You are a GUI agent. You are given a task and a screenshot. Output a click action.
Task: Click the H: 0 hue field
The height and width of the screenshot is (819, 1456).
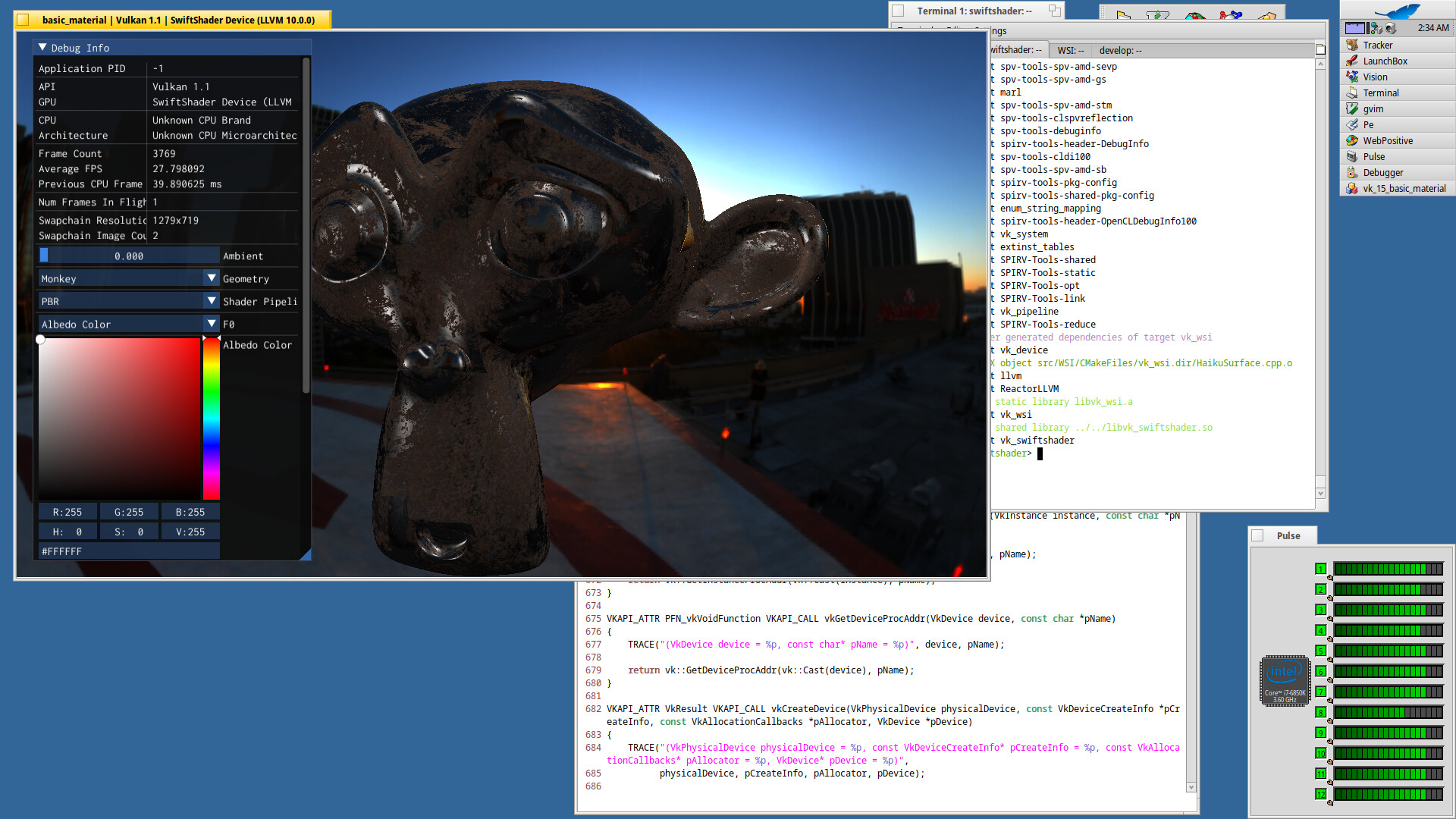tap(67, 532)
